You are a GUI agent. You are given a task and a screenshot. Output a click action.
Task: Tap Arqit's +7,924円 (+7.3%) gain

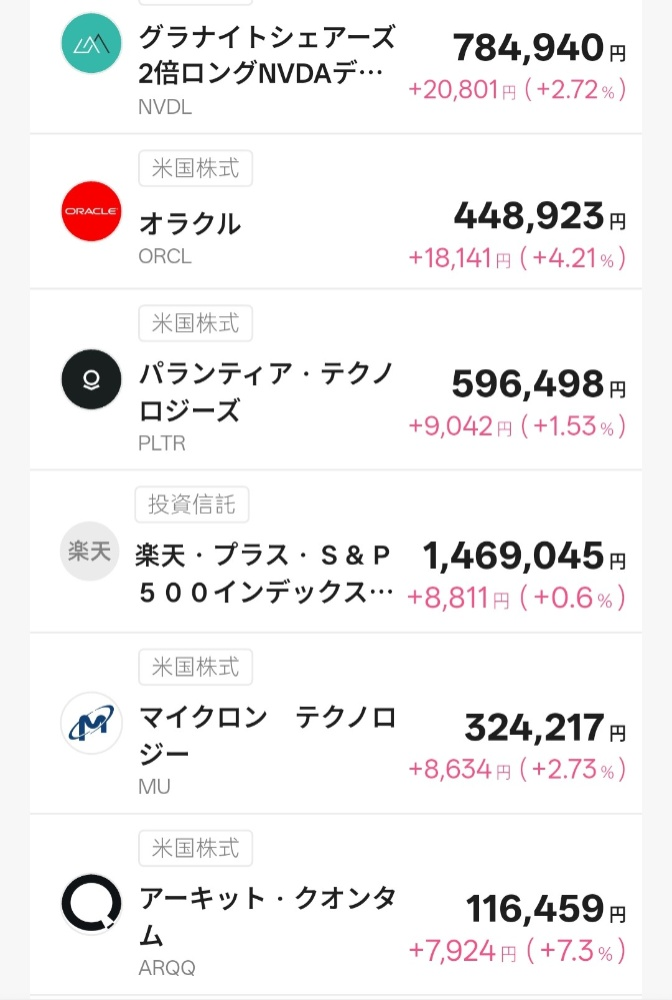[517, 947]
